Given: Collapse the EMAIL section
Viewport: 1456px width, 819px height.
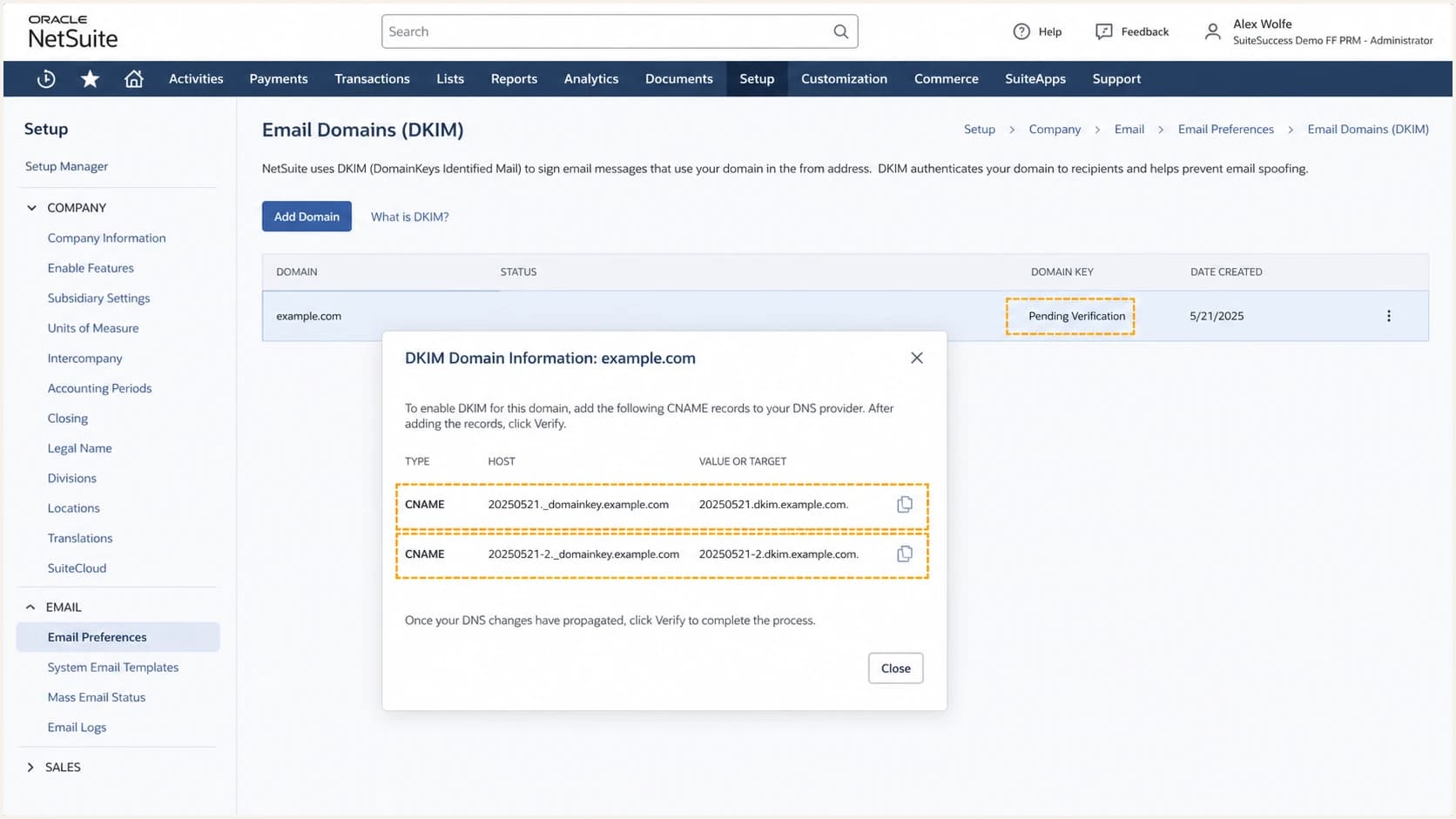Looking at the screenshot, I should pos(30,608).
